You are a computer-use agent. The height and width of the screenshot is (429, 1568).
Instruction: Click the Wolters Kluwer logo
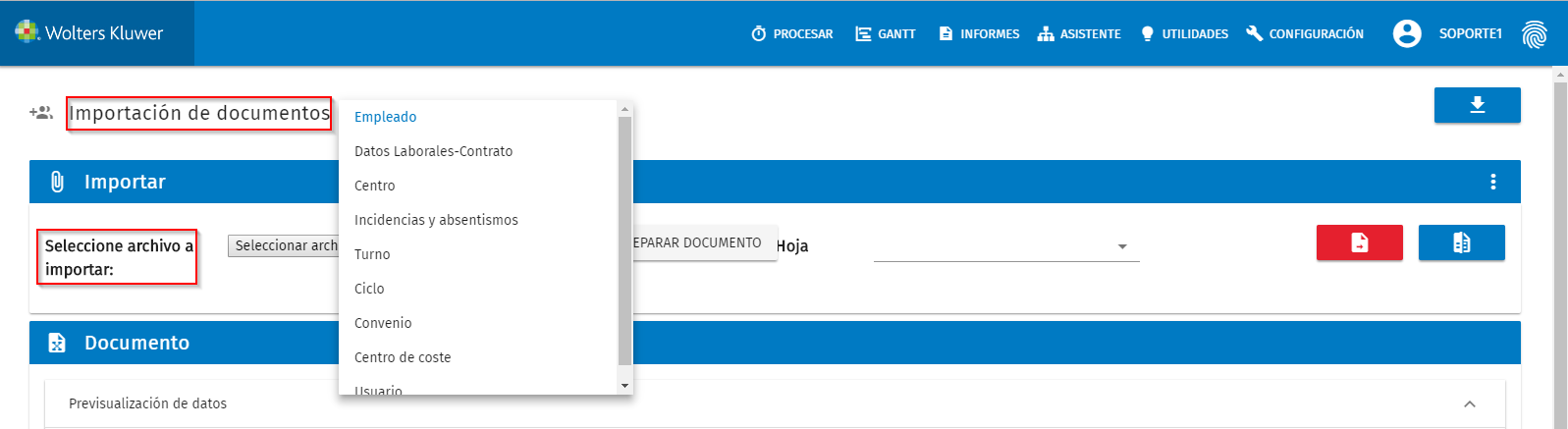click(89, 32)
